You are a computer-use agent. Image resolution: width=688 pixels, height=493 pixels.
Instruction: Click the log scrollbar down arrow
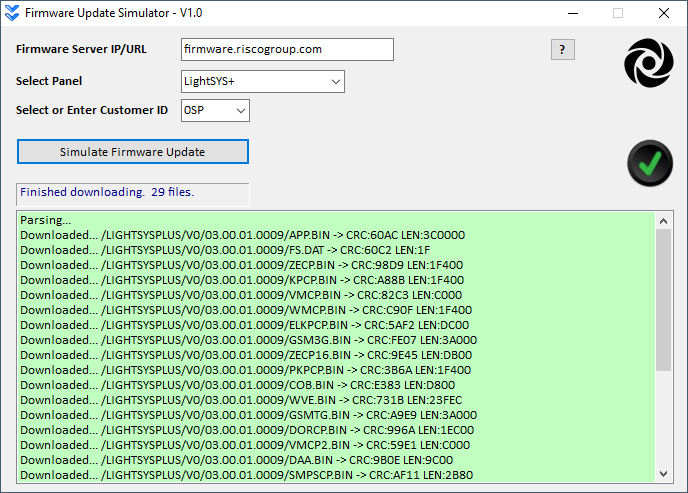click(663, 474)
